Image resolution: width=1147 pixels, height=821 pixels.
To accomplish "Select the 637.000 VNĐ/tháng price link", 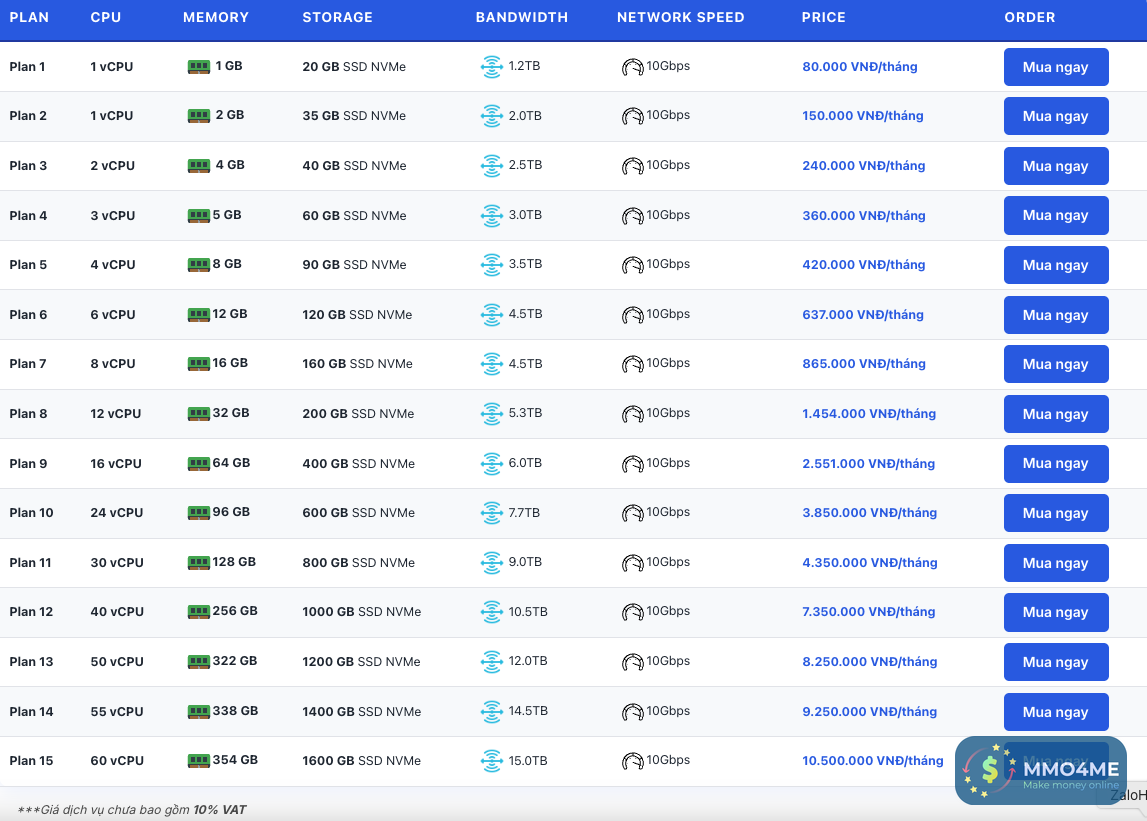I will (x=863, y=315).
